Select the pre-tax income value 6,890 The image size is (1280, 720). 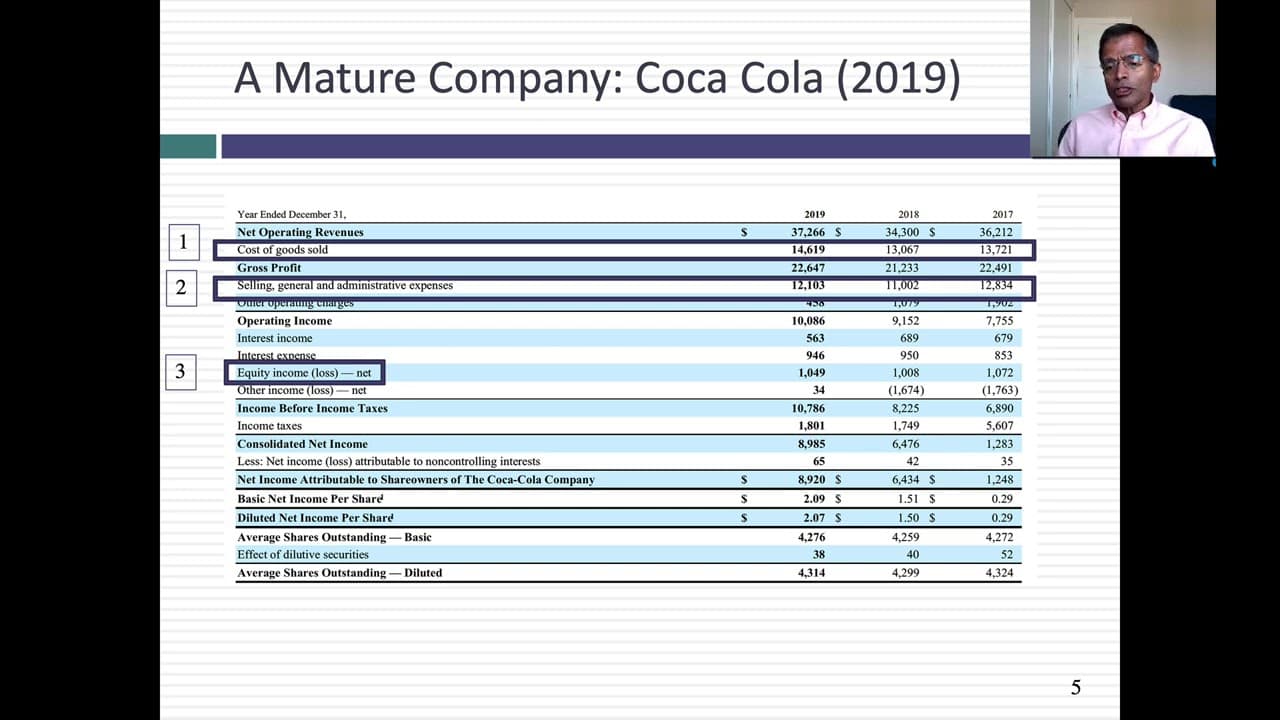[x=999, y=408]
